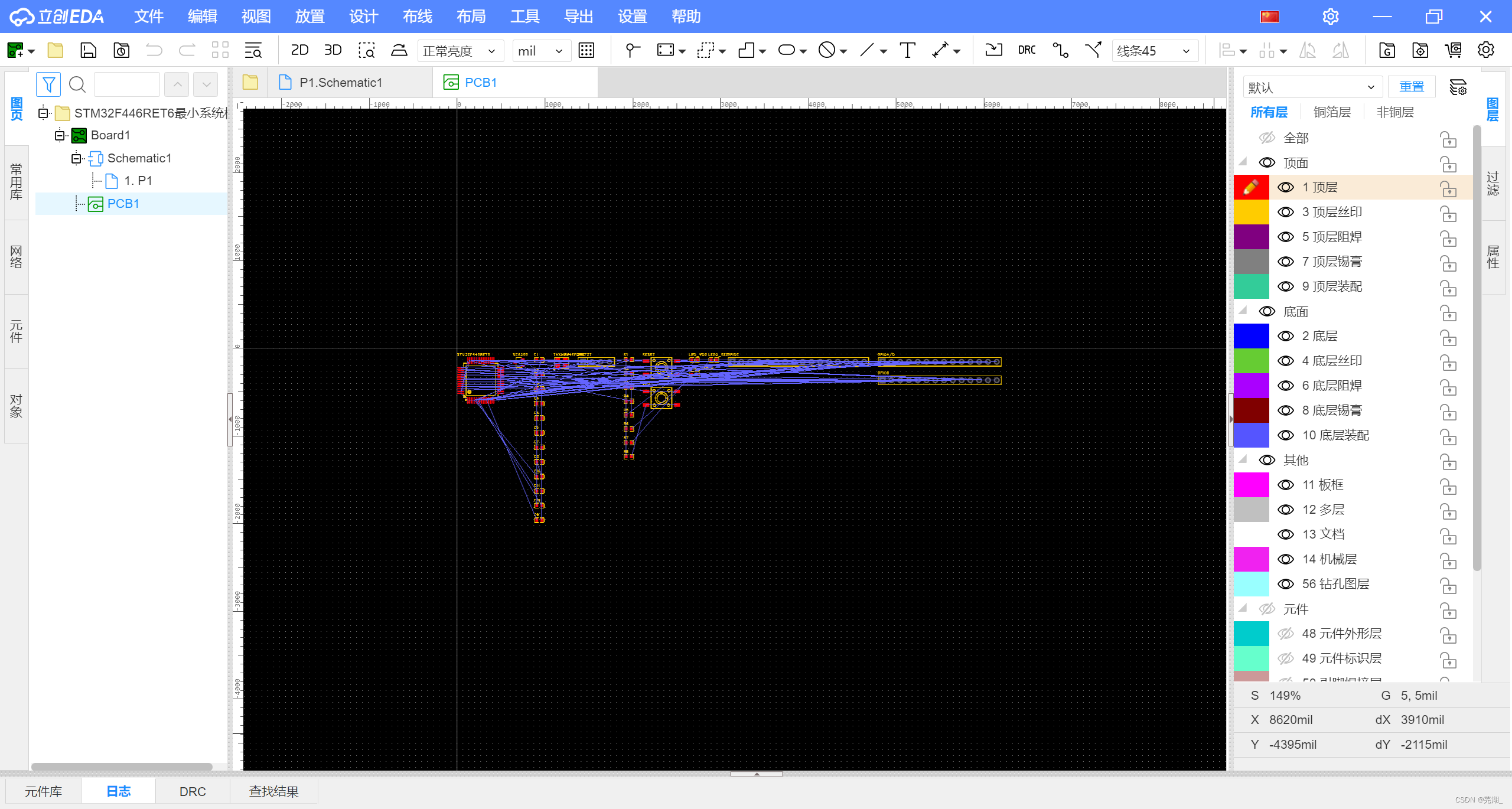Open the find and search list icon
The height and width of the screenshot is (809, 1512).
tap(253, 51)
